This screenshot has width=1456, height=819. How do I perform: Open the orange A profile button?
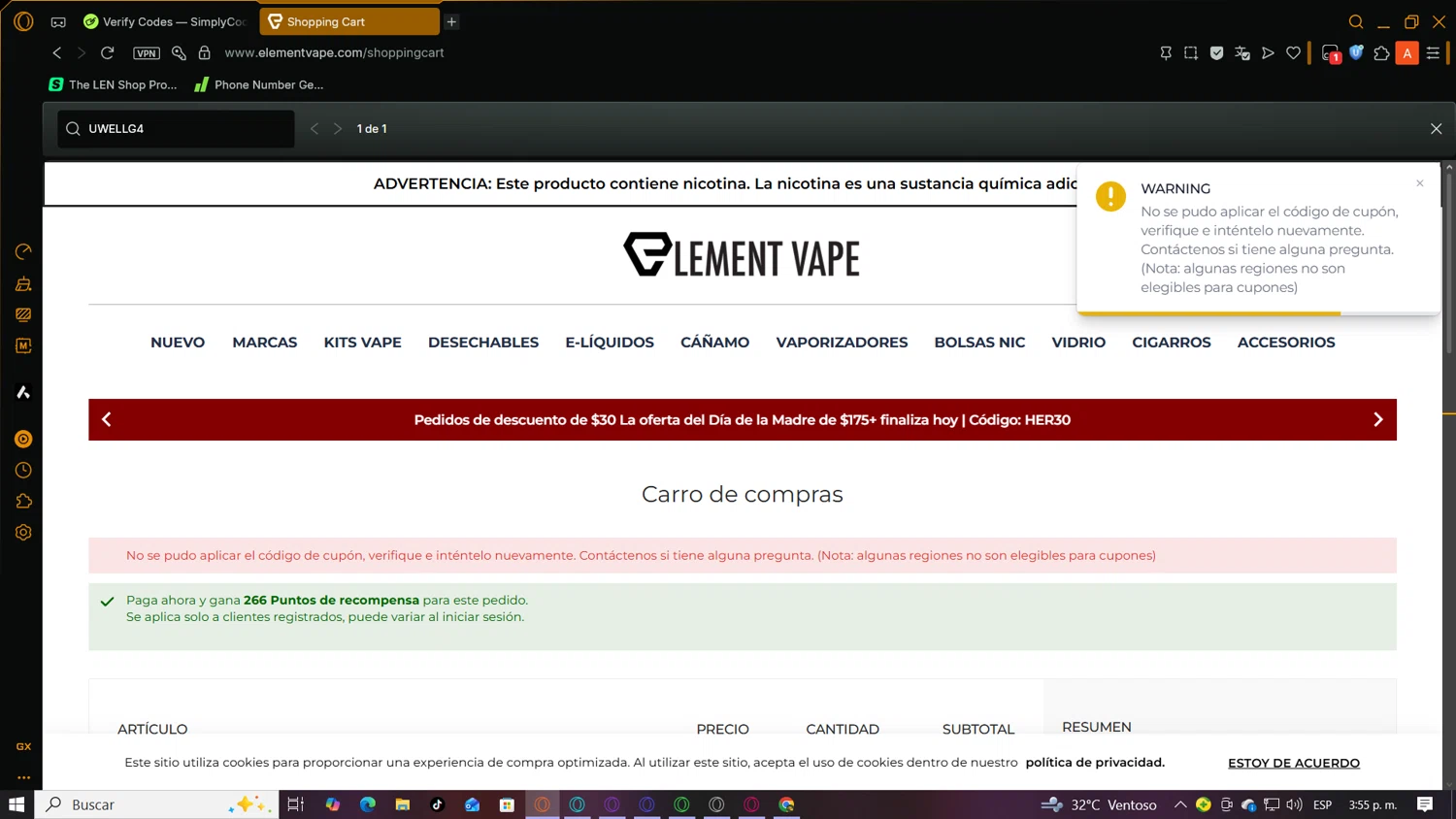point(1406,53)
